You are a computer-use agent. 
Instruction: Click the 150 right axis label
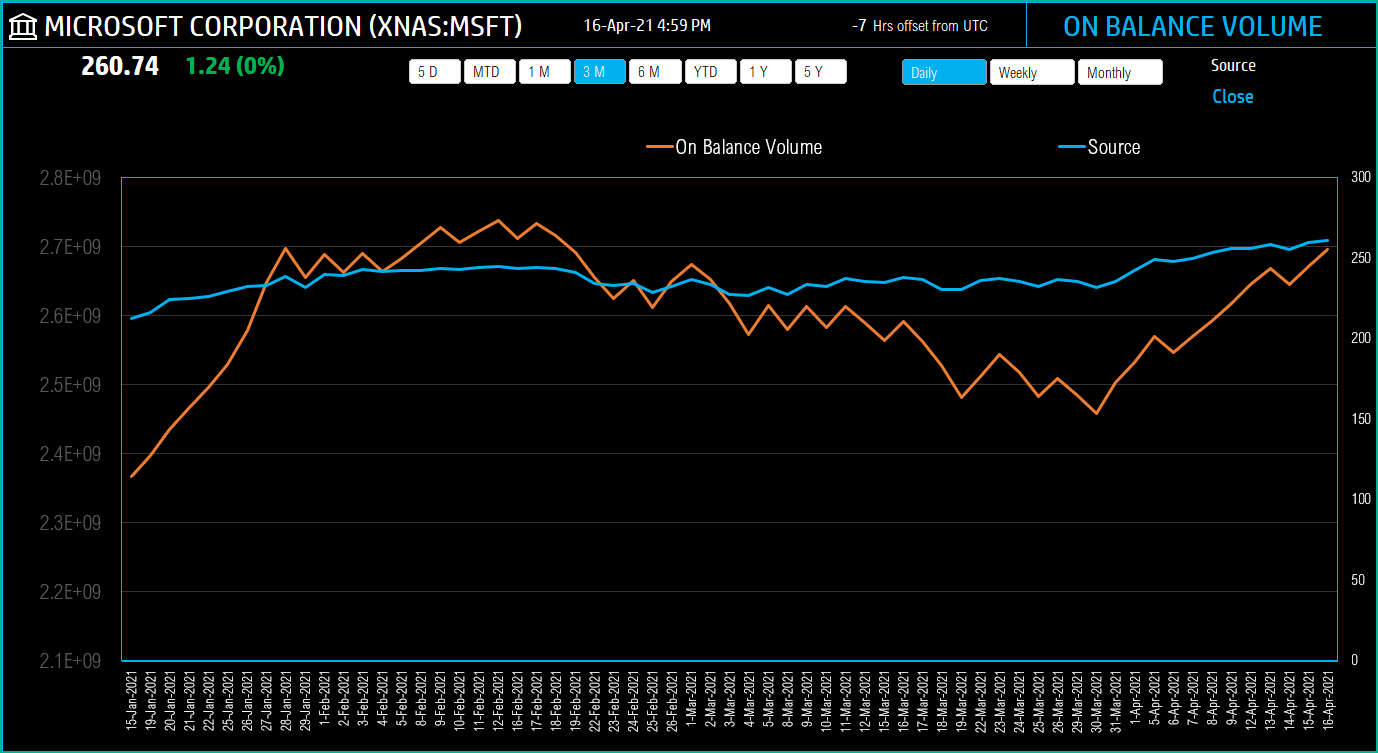pos(1360,418)
